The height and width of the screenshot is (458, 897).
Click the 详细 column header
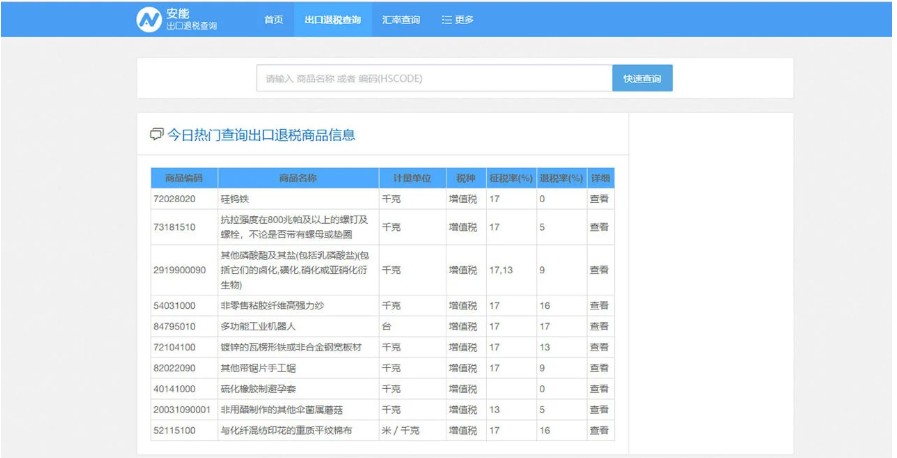[601, 178]
